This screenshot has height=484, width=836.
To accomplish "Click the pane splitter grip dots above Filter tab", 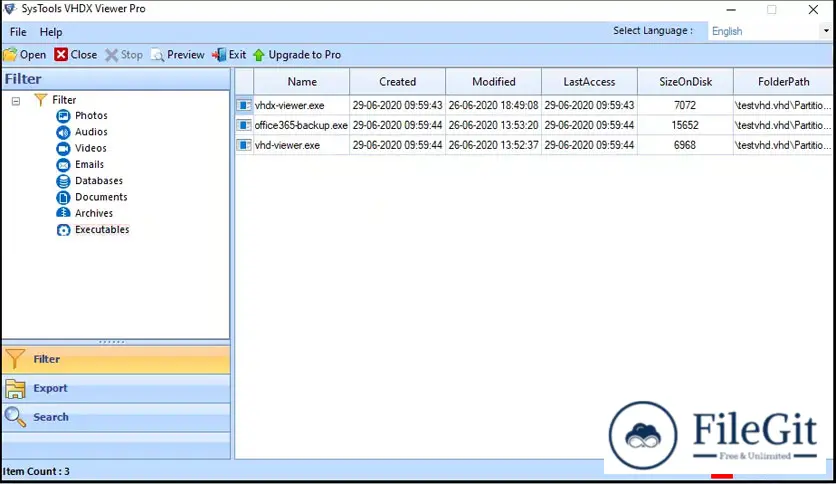I will (112, 342).
